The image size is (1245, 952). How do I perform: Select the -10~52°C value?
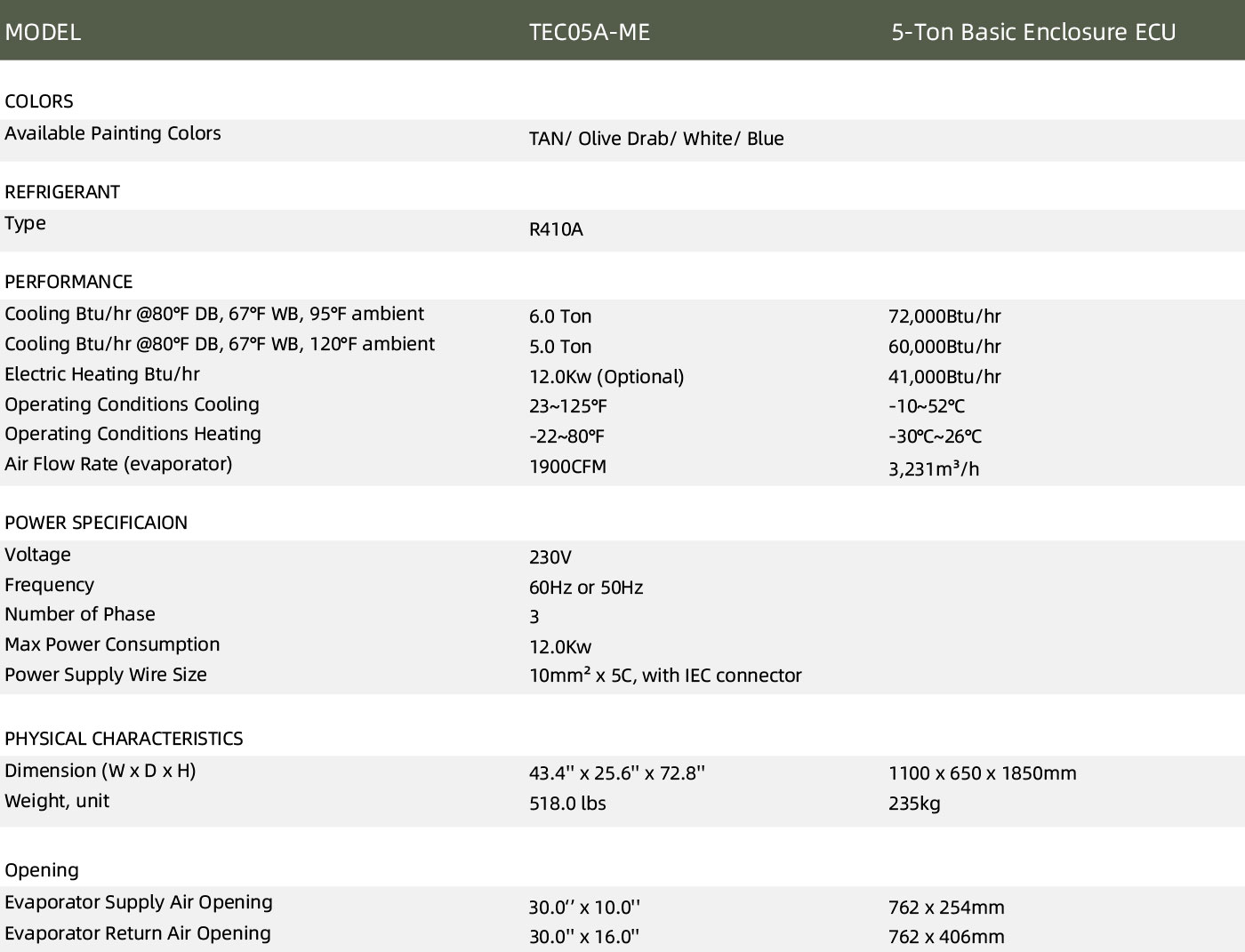point(927,406)
